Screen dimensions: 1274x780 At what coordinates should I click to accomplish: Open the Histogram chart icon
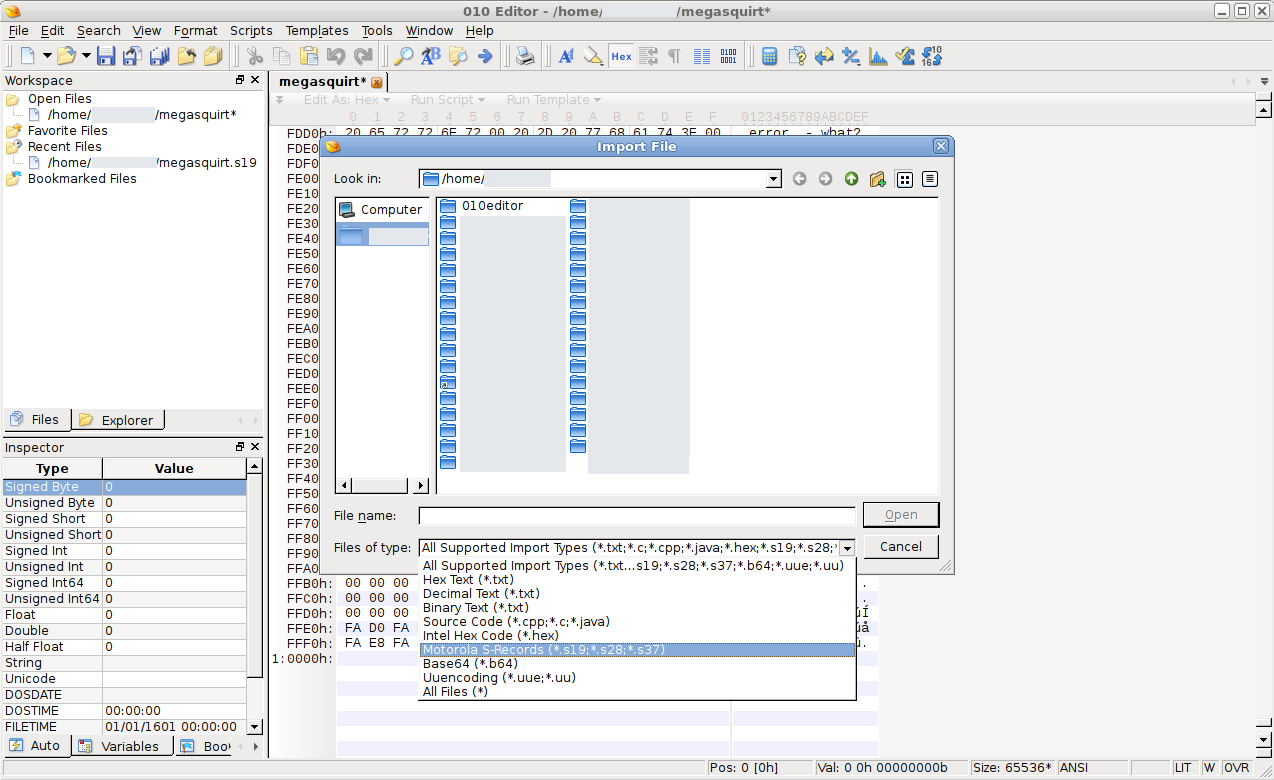coord(878,56)
